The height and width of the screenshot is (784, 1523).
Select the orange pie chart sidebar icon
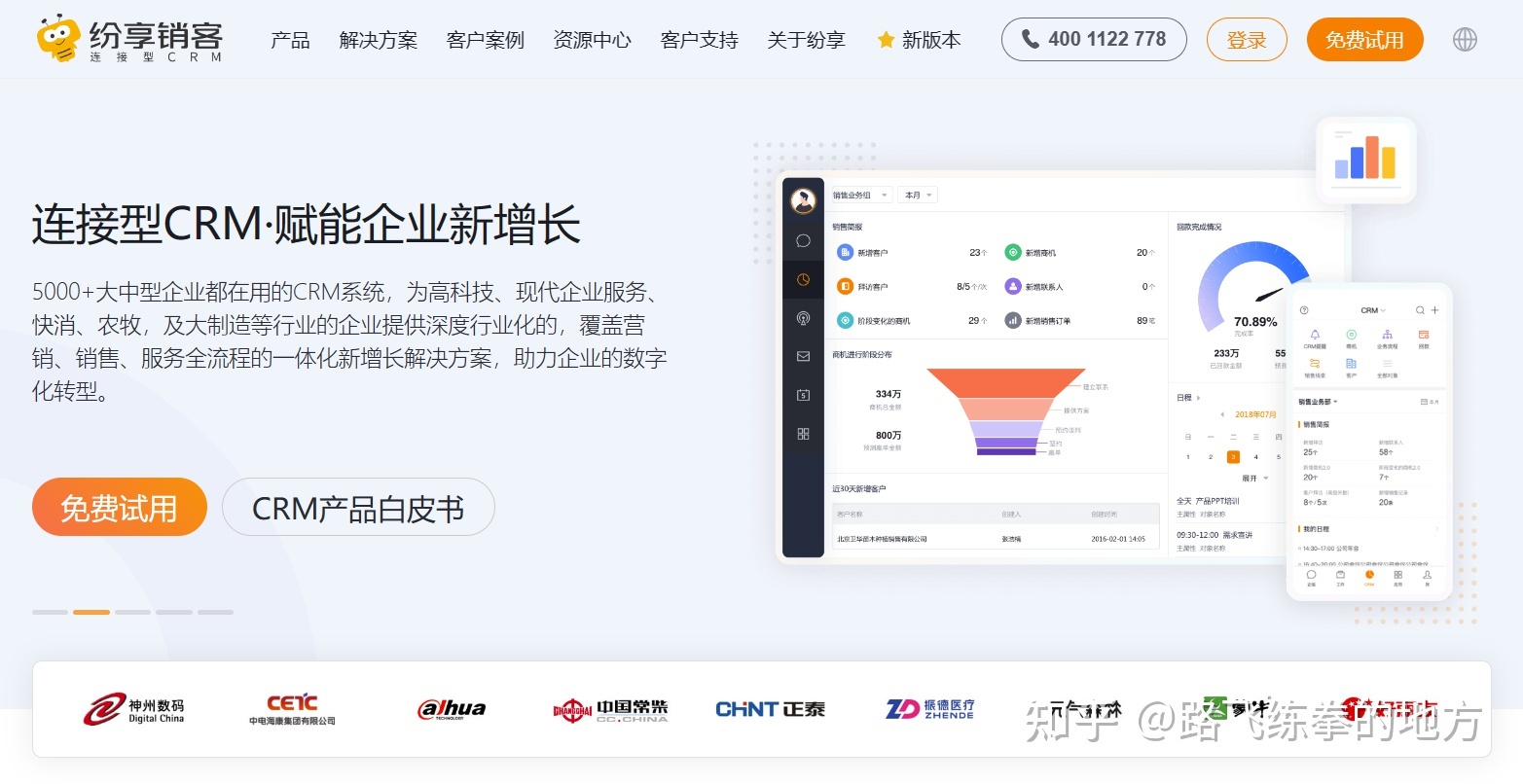click(803, 279)
